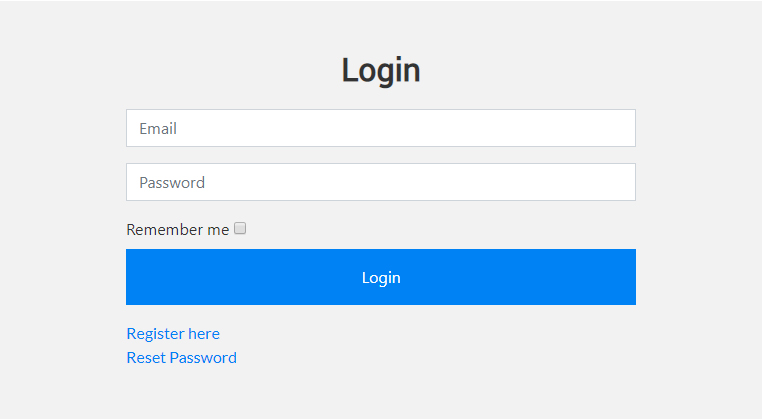Submit the form with the Login button
Image resolution: width=762 pixels, height=419 pixels.
[380, 277]
